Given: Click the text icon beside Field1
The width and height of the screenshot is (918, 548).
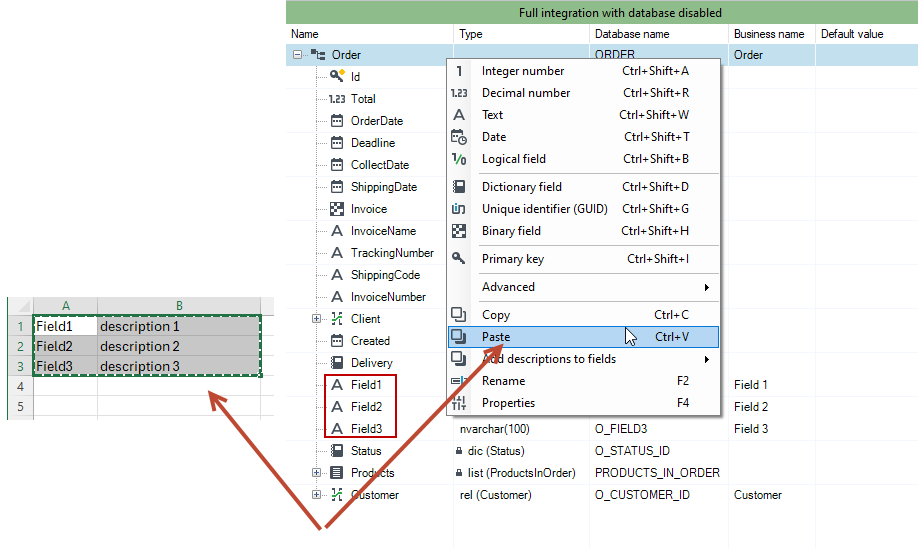Looking at the screenshot, I should coord(337,385).
